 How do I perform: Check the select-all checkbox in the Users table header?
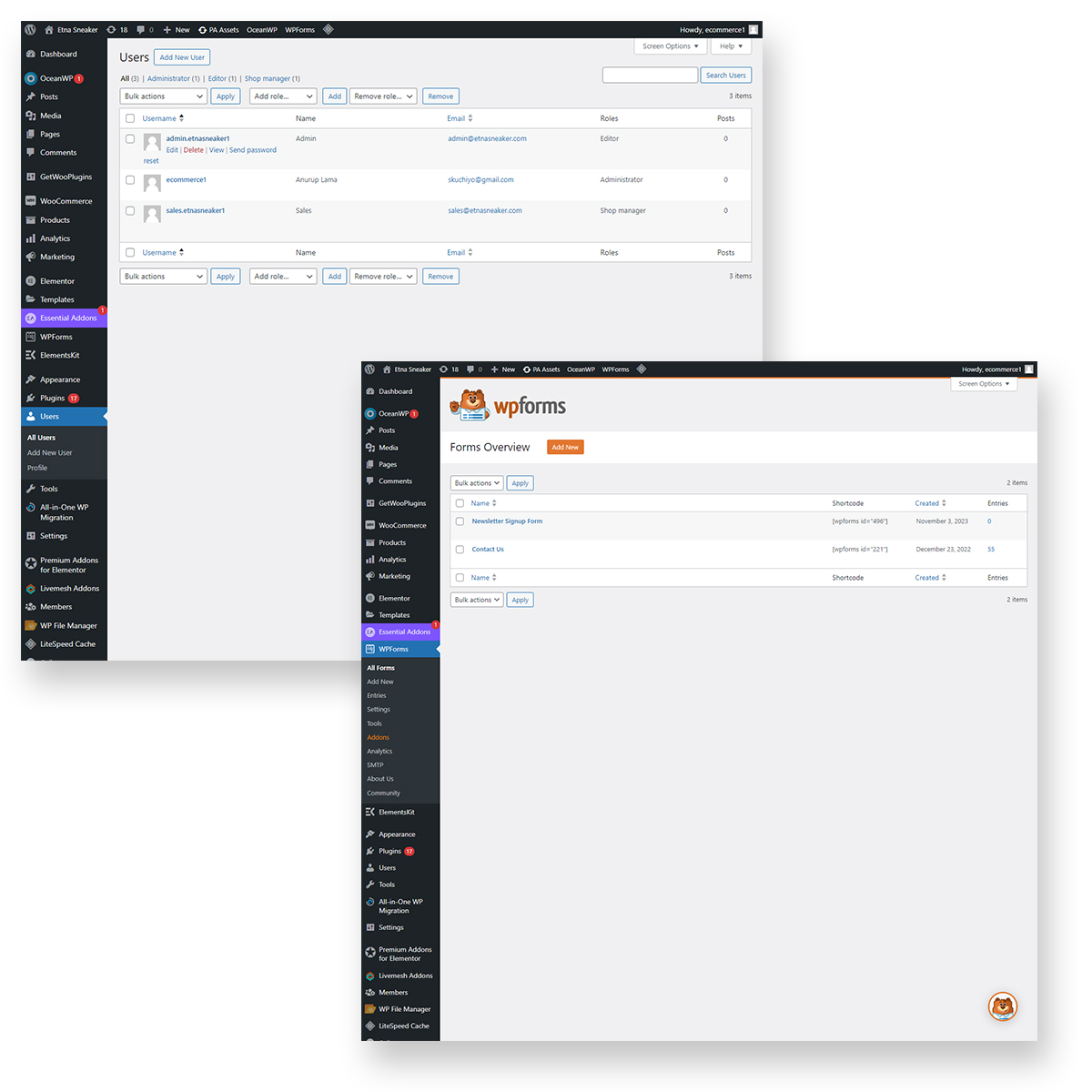pos(129,117)
